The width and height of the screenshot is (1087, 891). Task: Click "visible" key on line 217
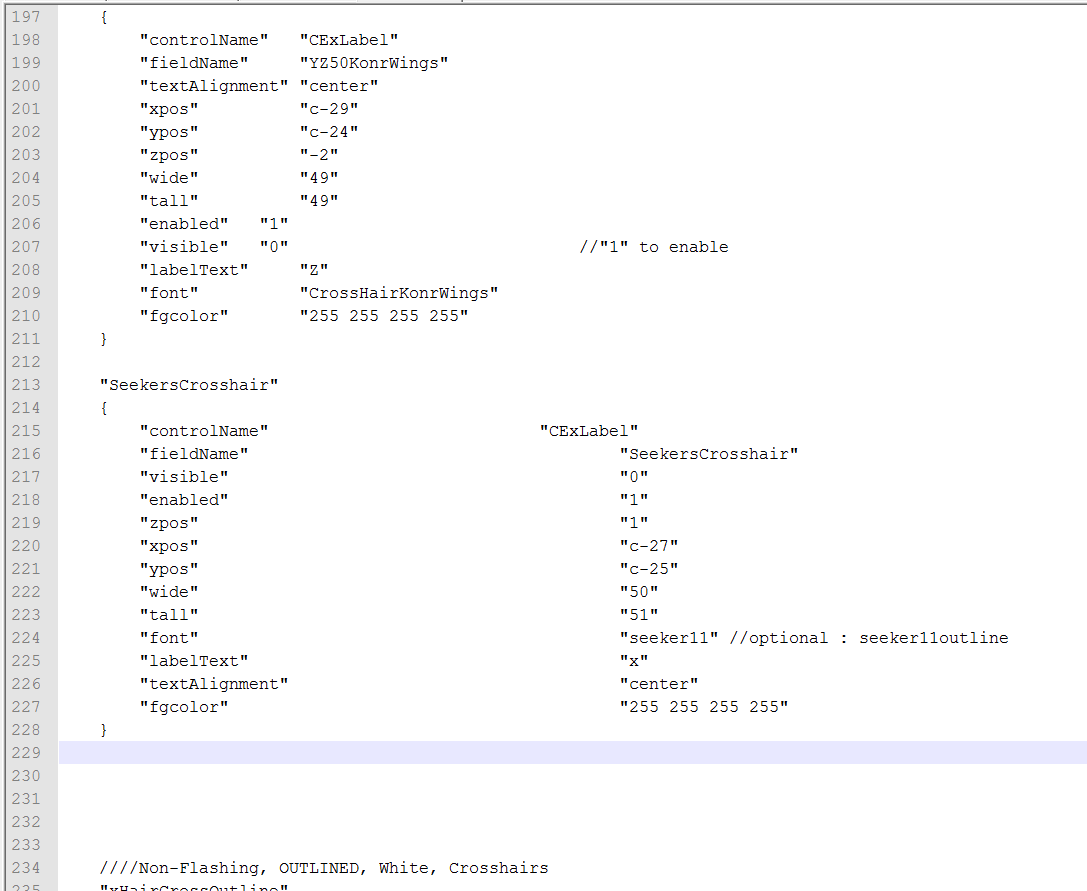click(x=184, y=477)
